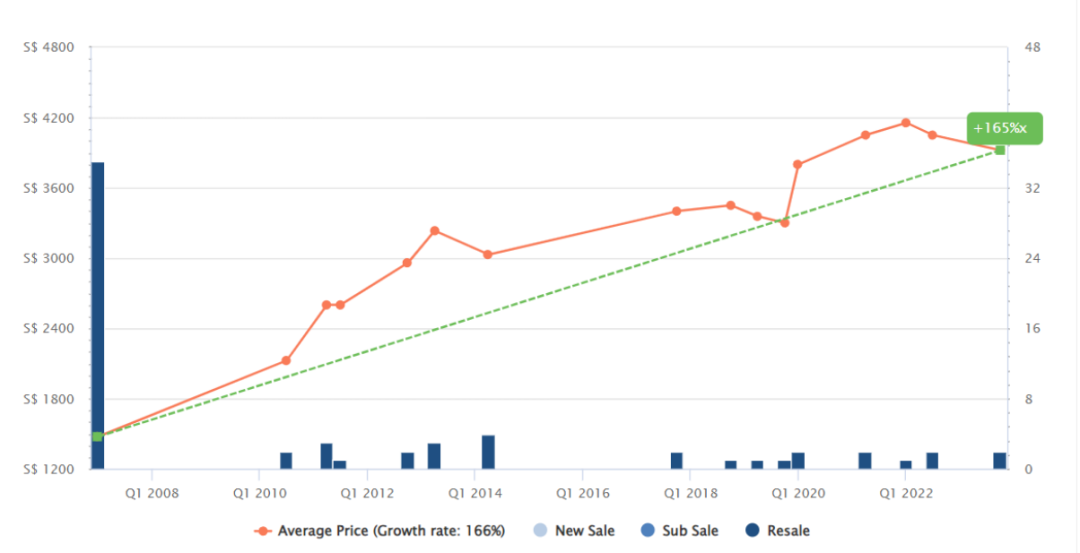Click the Q1 2016 axis label
Screen dimensions: 1080x553
[x=583, y=494]
